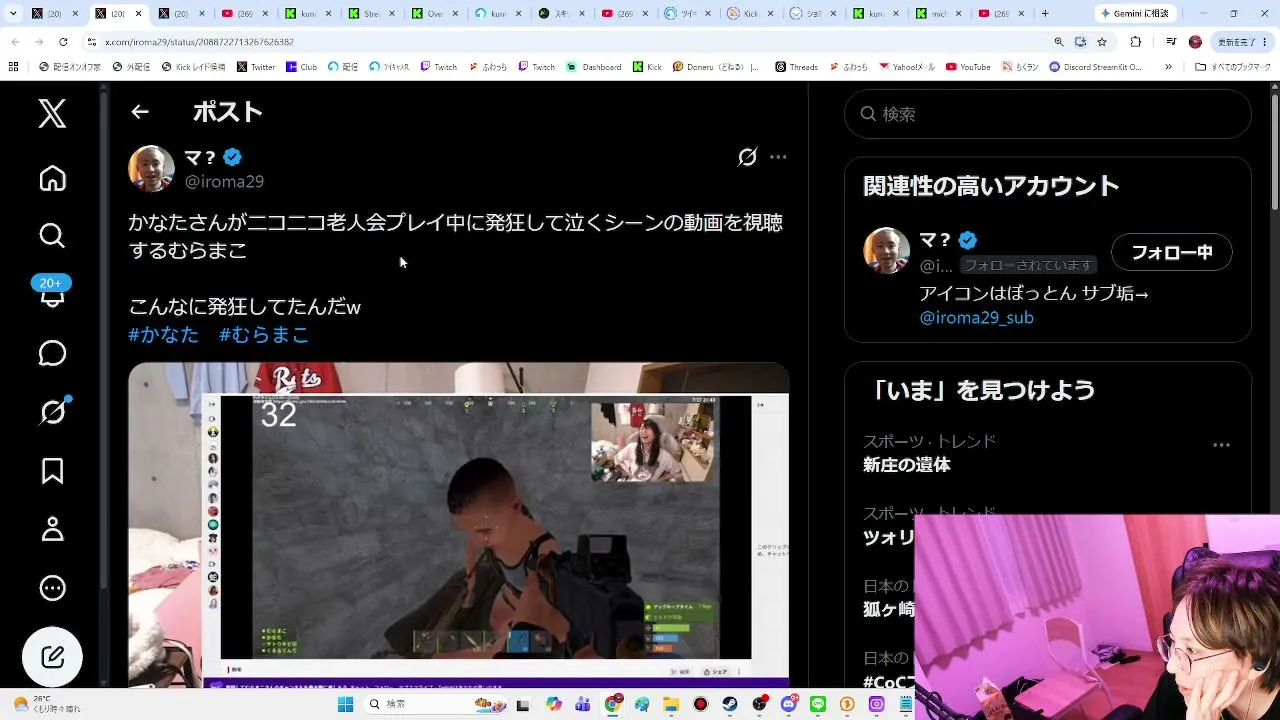Open a new browser tab with plus button

[1045, 14]
